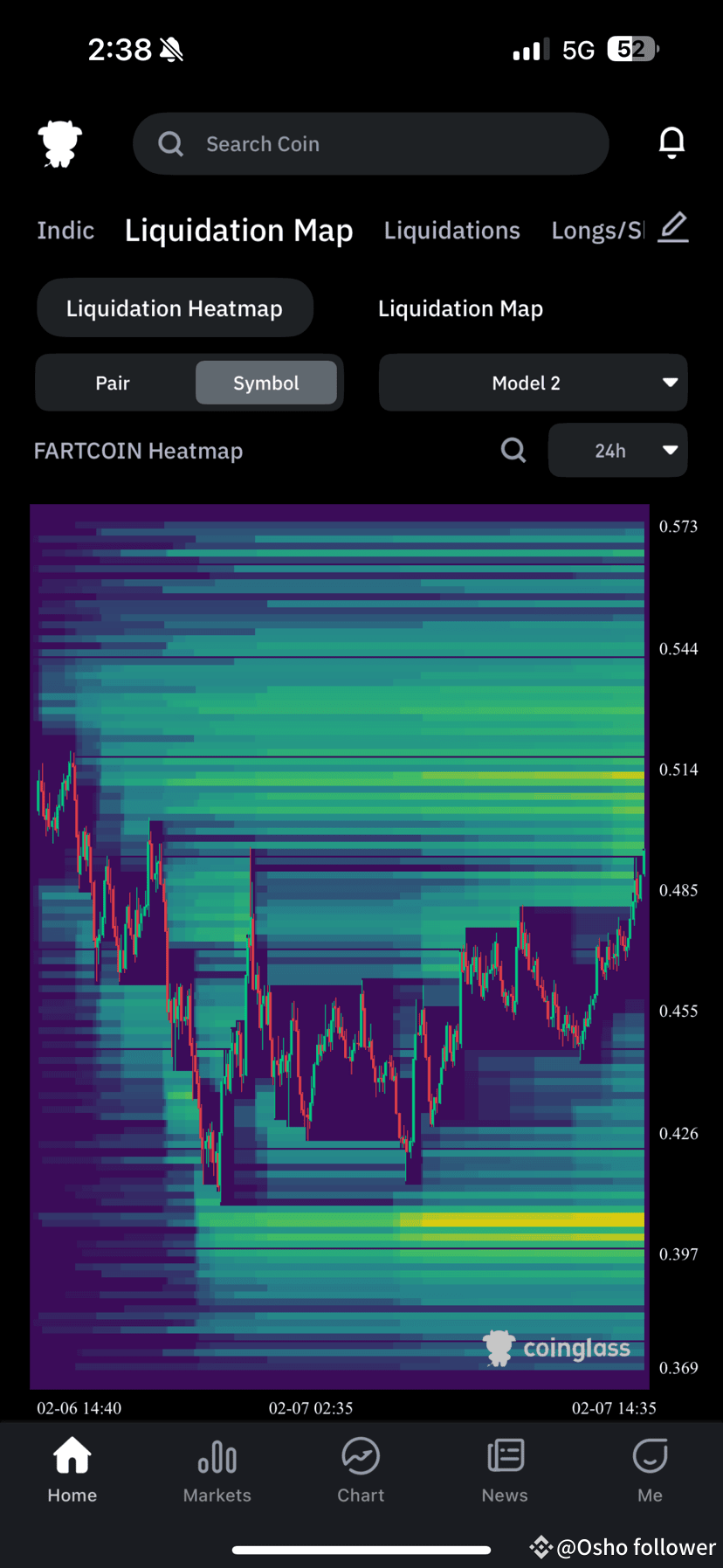
Task: Tap the latest candlestick at chart right edge
Action: pyautogui.click(x=643, y=865)
